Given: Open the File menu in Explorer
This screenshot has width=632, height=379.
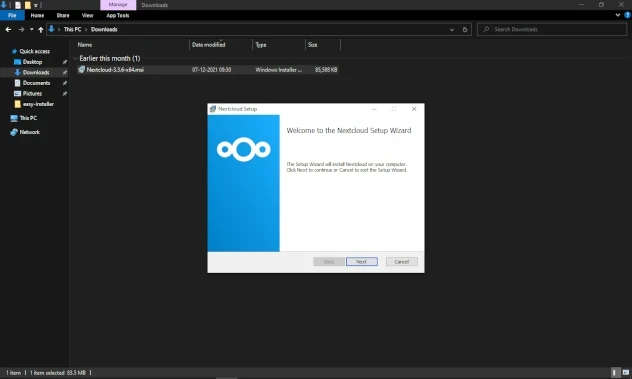Looking at the screenshot, I should click(12, 15).
